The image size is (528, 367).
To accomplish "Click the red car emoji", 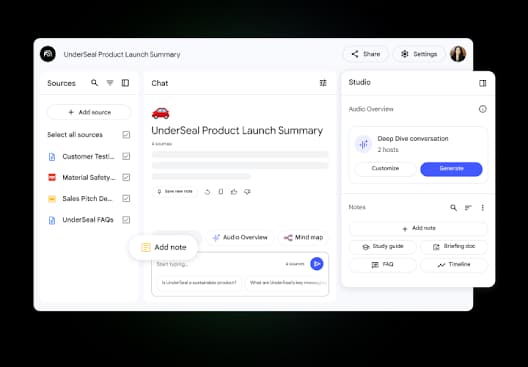I will click(x=161, y=113).
